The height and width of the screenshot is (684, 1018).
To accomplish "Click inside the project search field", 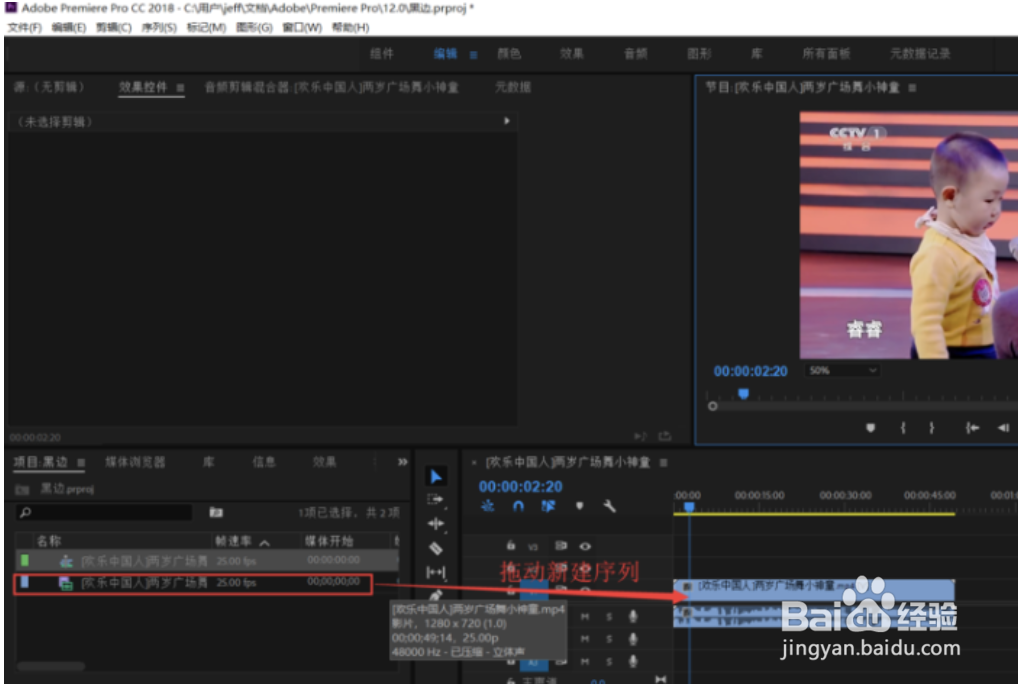I will pyautogui.click(x=104, y=513).
